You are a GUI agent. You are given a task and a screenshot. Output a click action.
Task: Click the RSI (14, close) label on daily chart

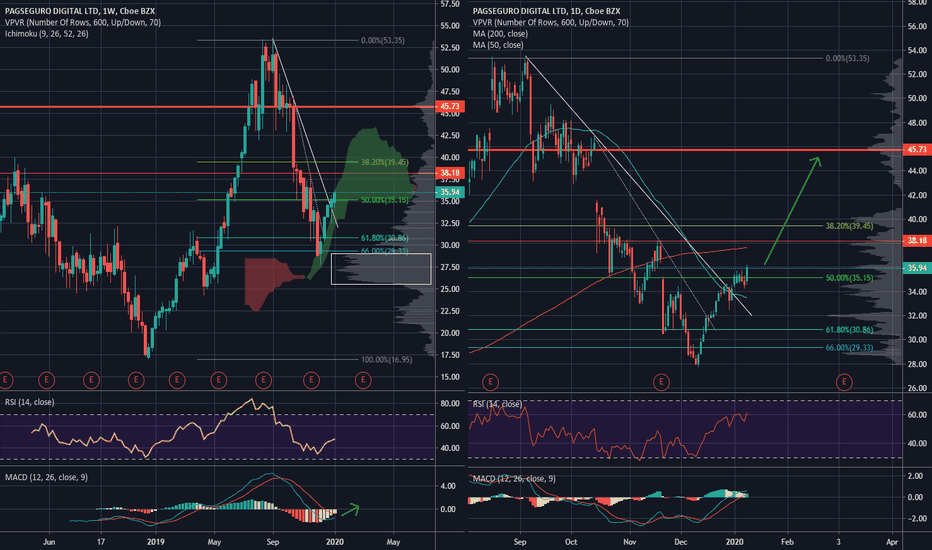click(x=498, y=404)
